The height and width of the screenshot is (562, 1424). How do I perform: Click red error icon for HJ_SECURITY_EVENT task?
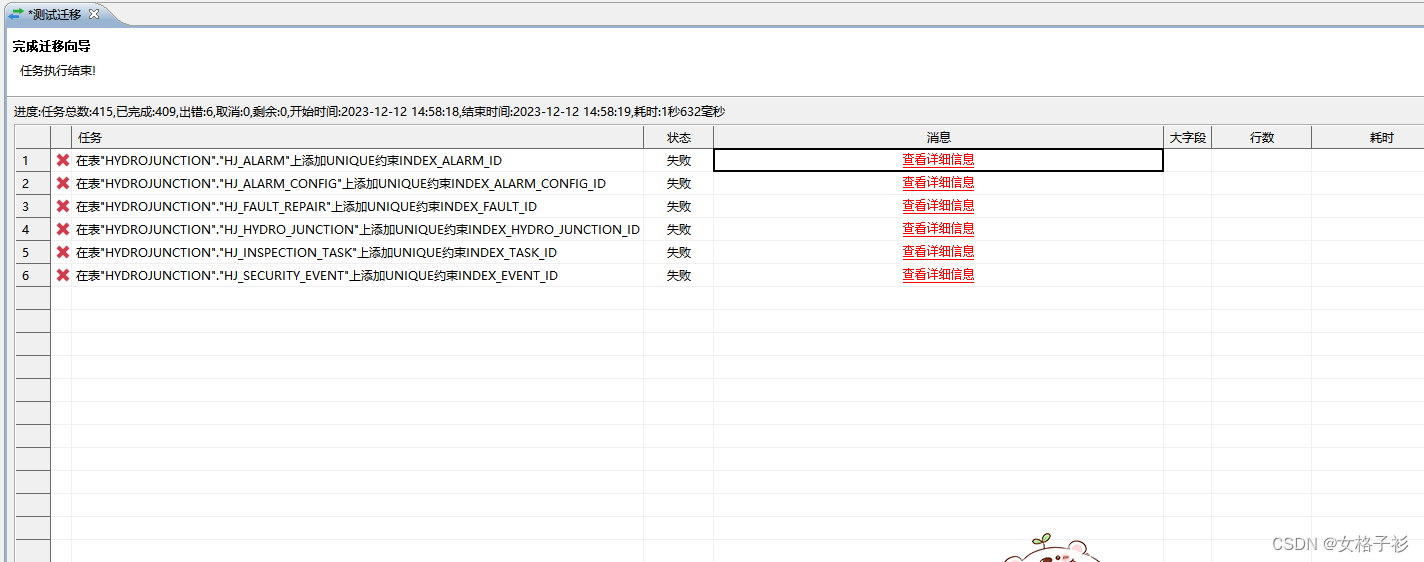[x=63, y=275]
